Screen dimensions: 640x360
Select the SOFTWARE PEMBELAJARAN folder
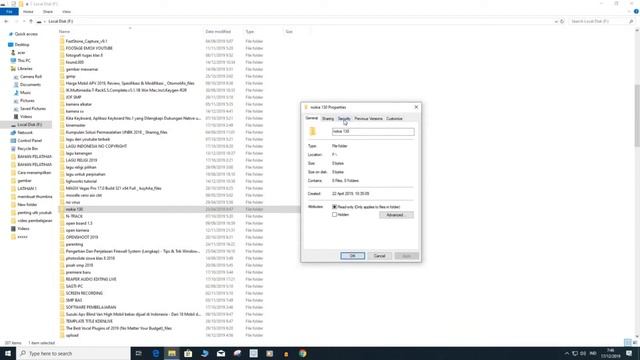[x=91, y=307]
